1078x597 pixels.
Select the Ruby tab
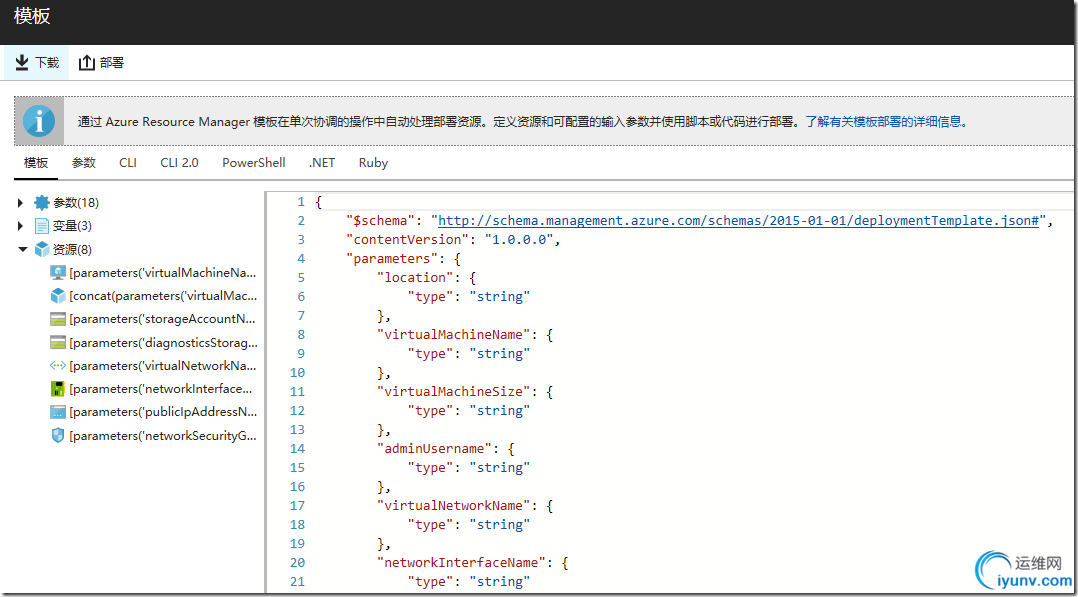point(373,163)
